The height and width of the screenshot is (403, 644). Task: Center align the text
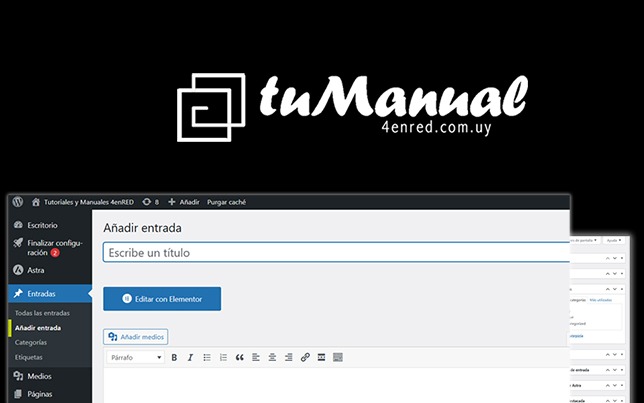pos(272,357)
